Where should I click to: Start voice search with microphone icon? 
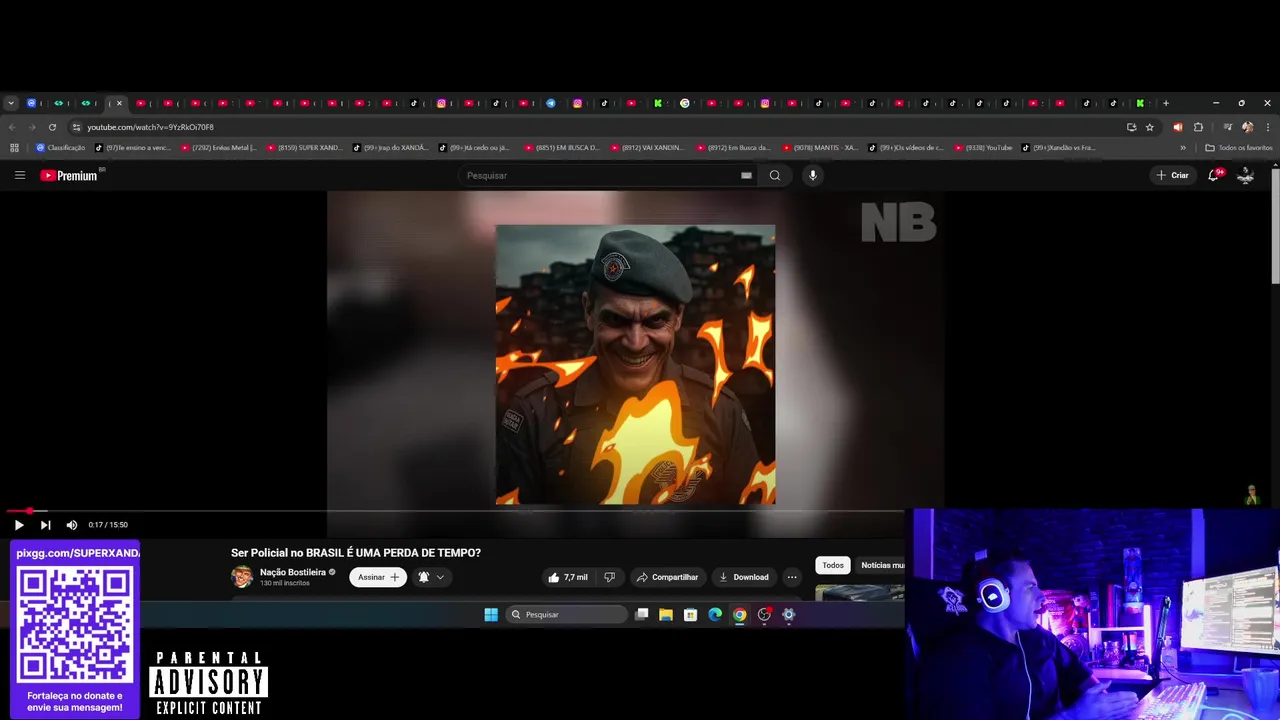[812, 175]
